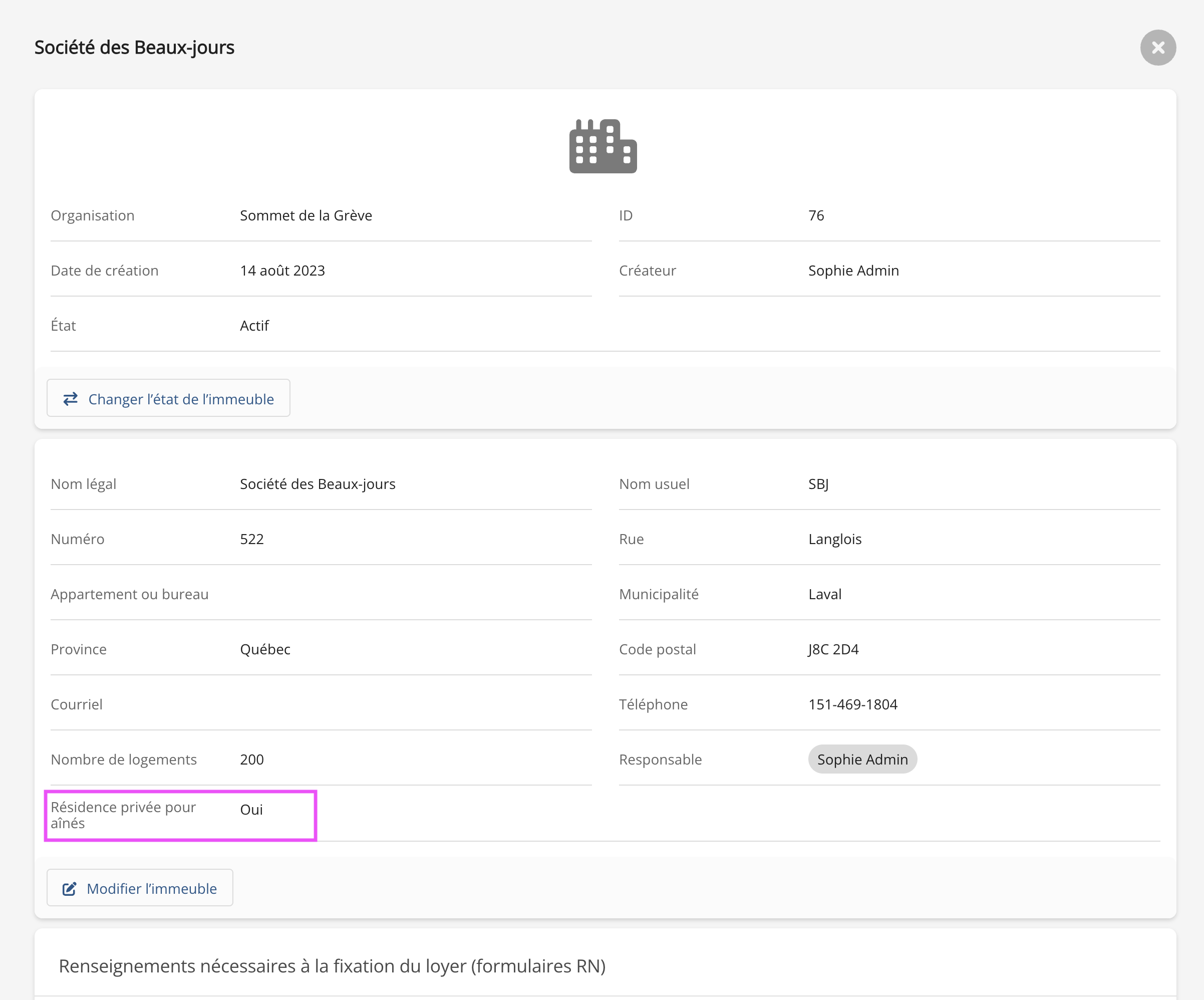Select the Résidence privée pour aînés row

(x=180, y=815)
